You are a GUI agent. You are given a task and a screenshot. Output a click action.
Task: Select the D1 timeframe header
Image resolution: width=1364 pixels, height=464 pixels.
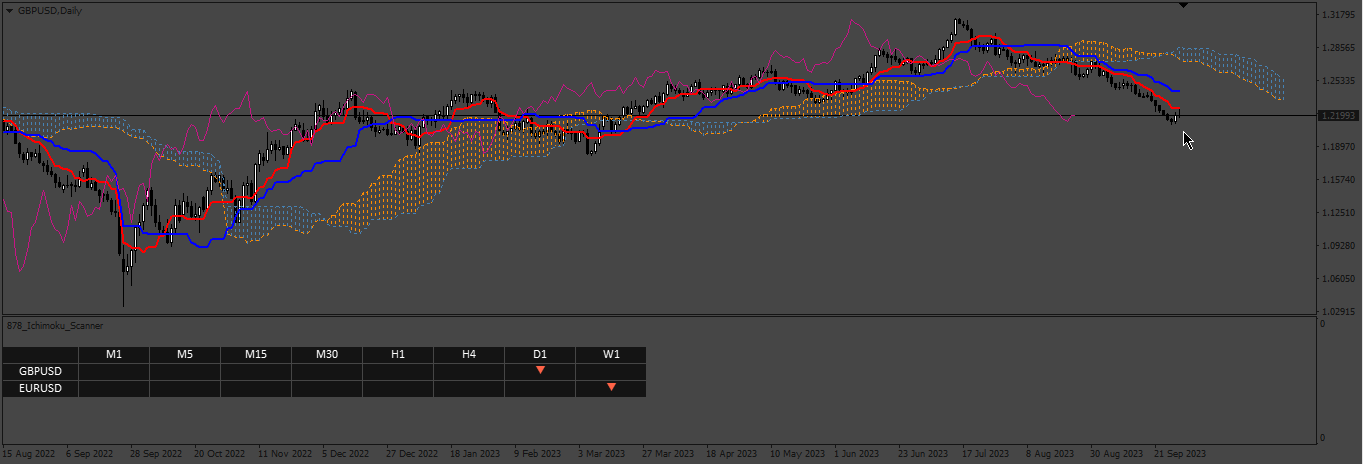[540, 354]
